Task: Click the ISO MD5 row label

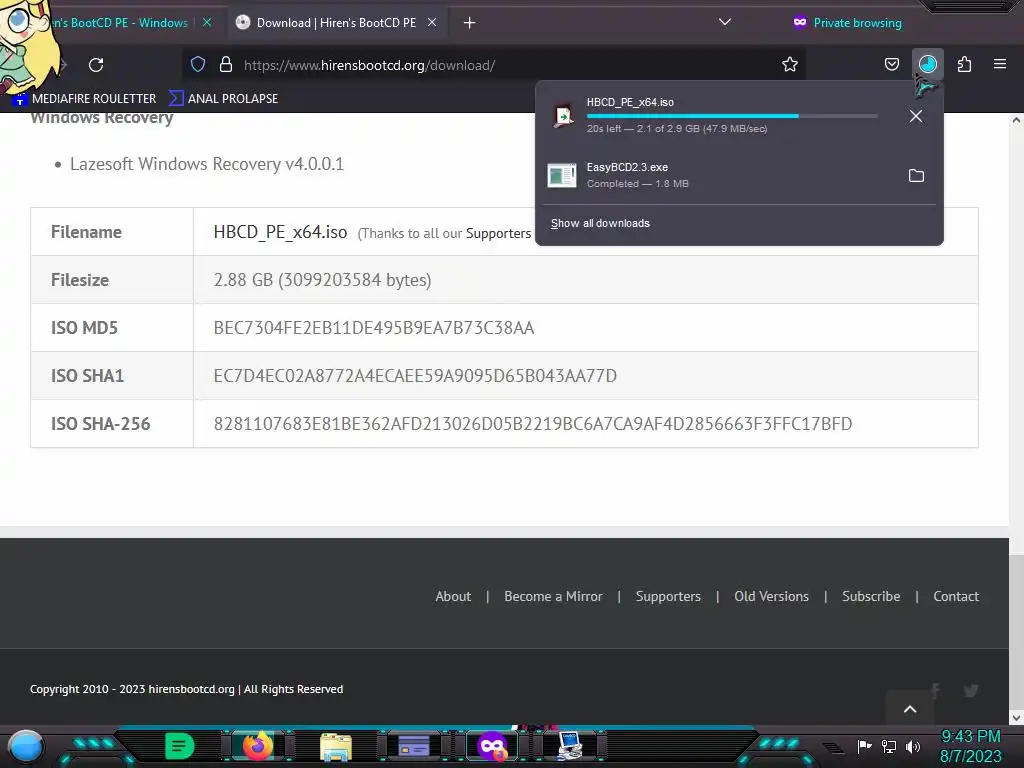Action: click(84, 328)
